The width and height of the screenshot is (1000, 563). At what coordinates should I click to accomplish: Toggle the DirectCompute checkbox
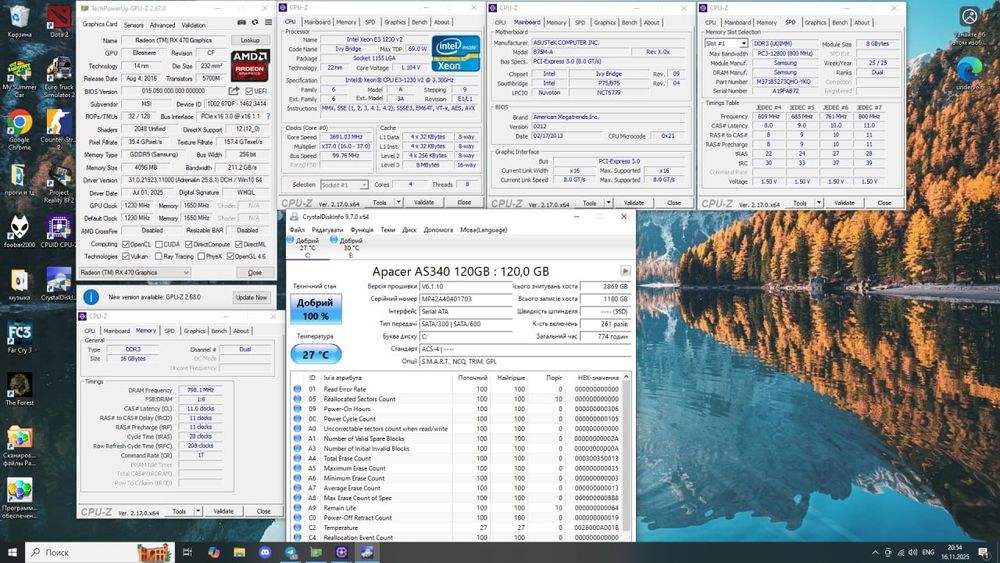[189, 244]
